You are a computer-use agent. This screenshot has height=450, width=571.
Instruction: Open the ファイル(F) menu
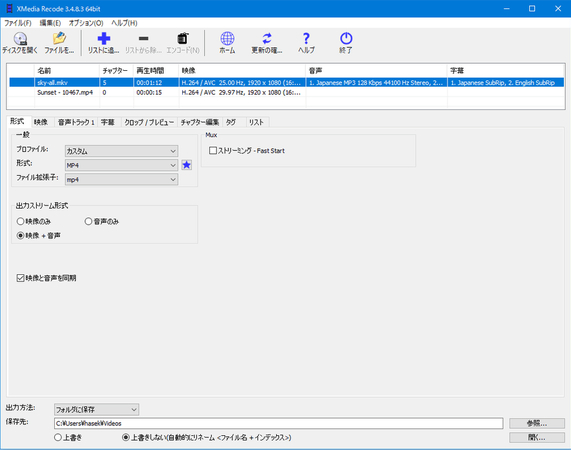17,23
